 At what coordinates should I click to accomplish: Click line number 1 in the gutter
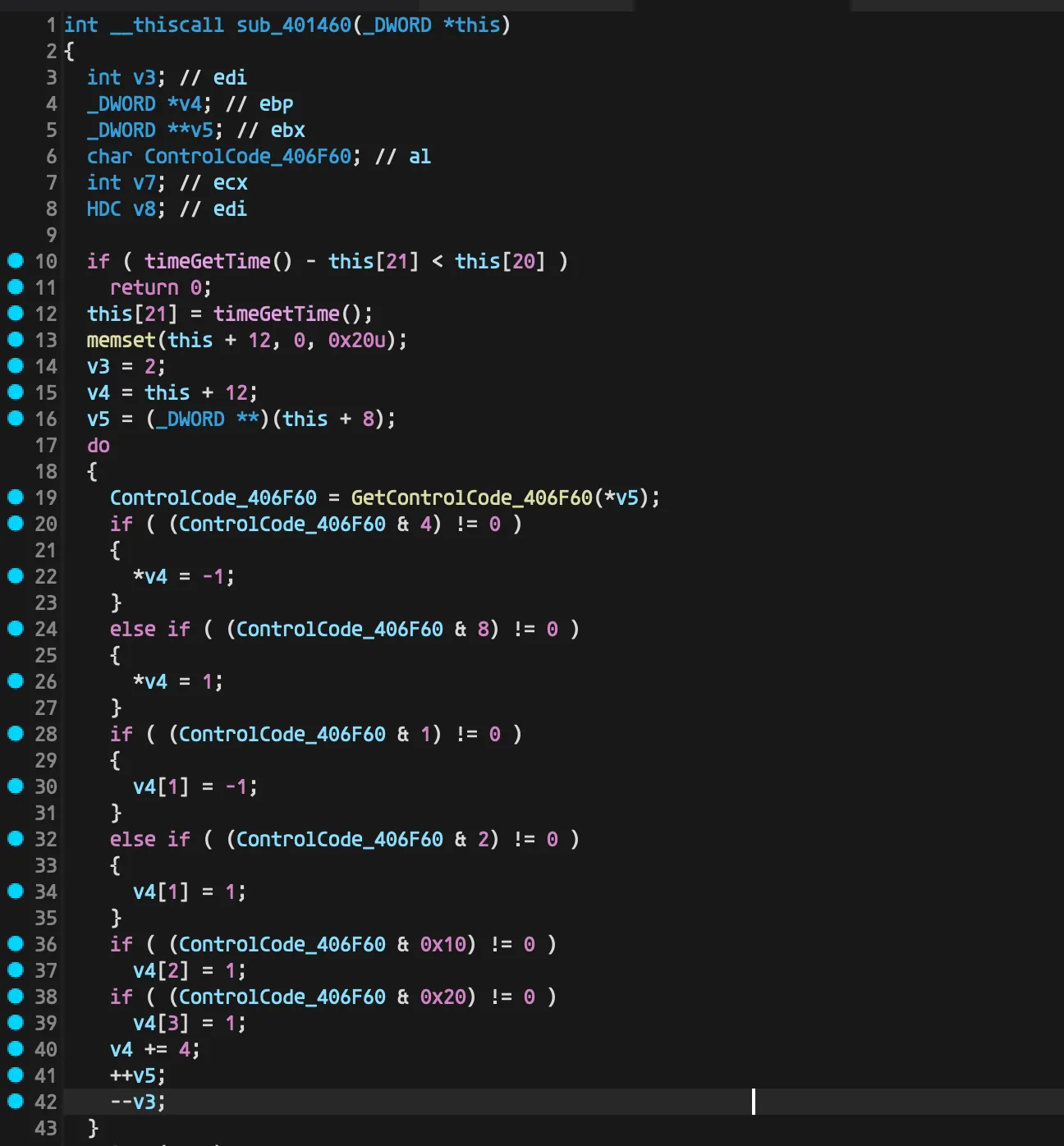coord(51,25)
